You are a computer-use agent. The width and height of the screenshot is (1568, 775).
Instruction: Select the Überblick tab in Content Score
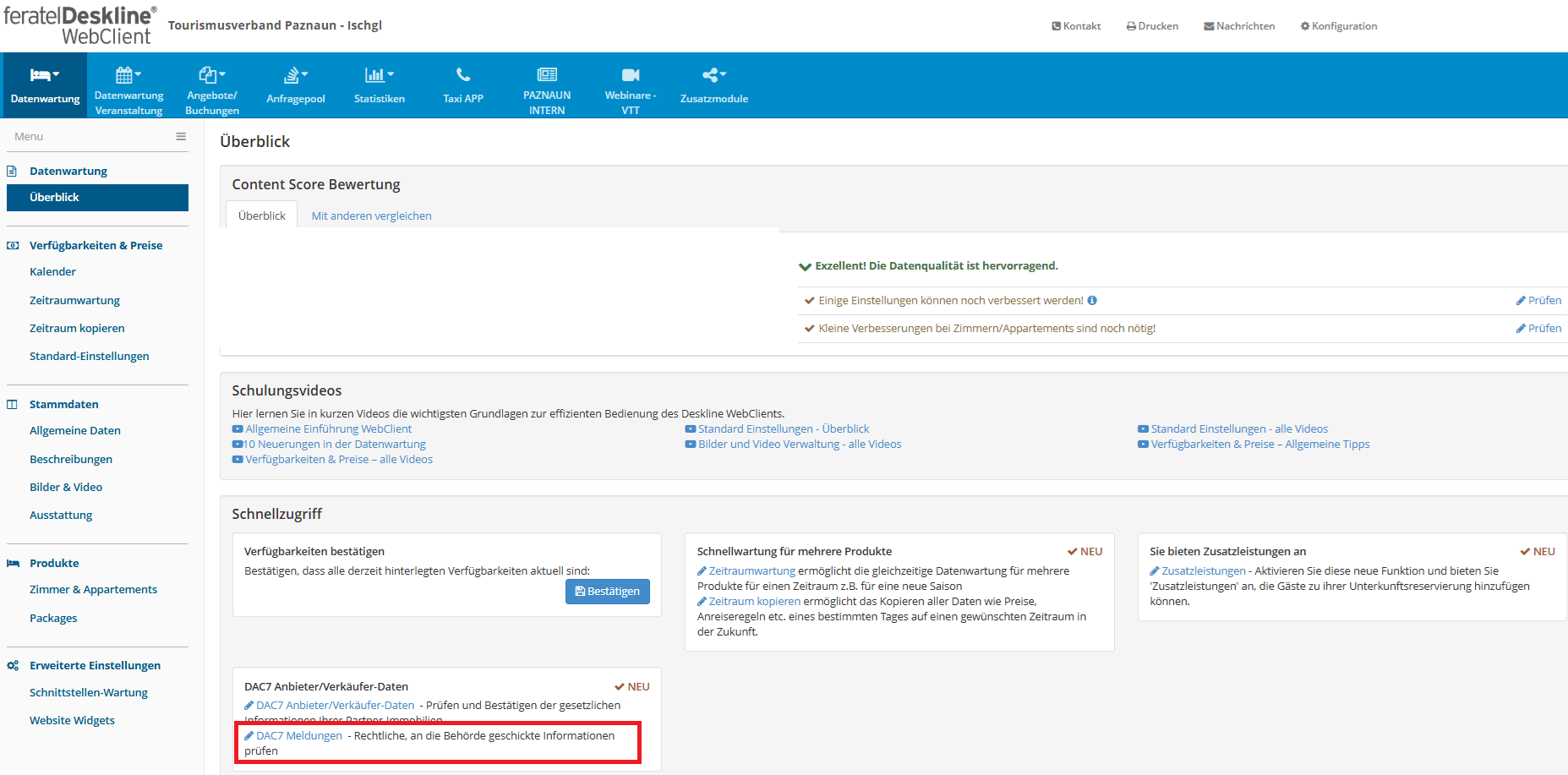(262, 216)
